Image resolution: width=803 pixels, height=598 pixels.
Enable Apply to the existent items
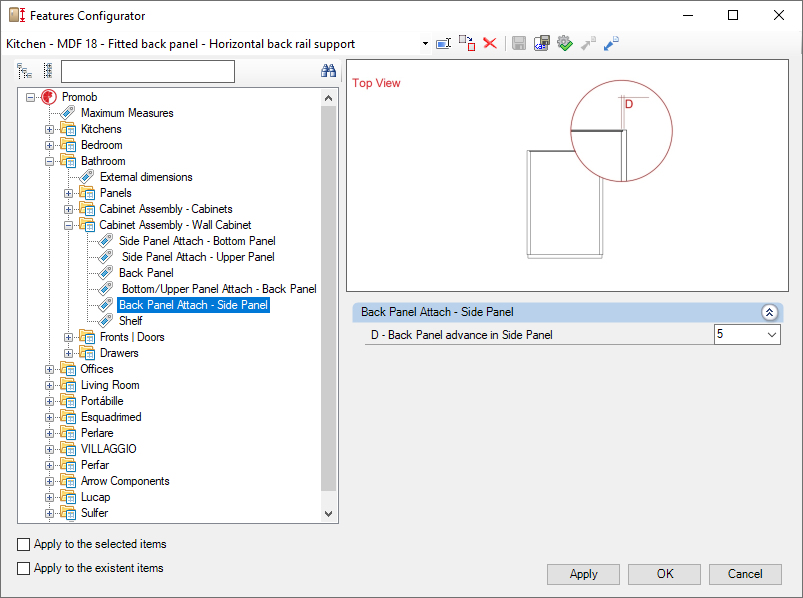tap(24, 568)
